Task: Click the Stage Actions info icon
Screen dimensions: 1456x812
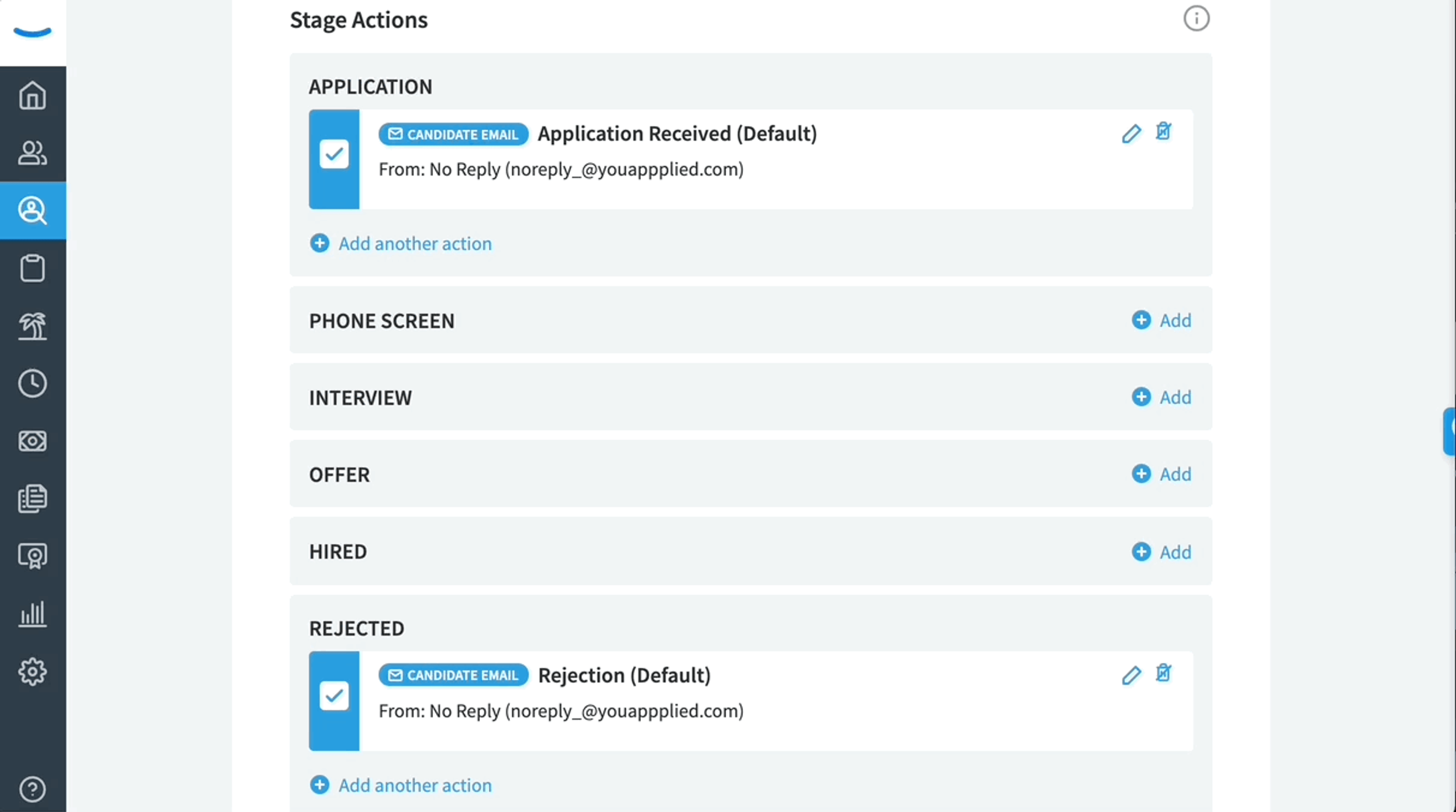Action: click(x=1196, y=19)
